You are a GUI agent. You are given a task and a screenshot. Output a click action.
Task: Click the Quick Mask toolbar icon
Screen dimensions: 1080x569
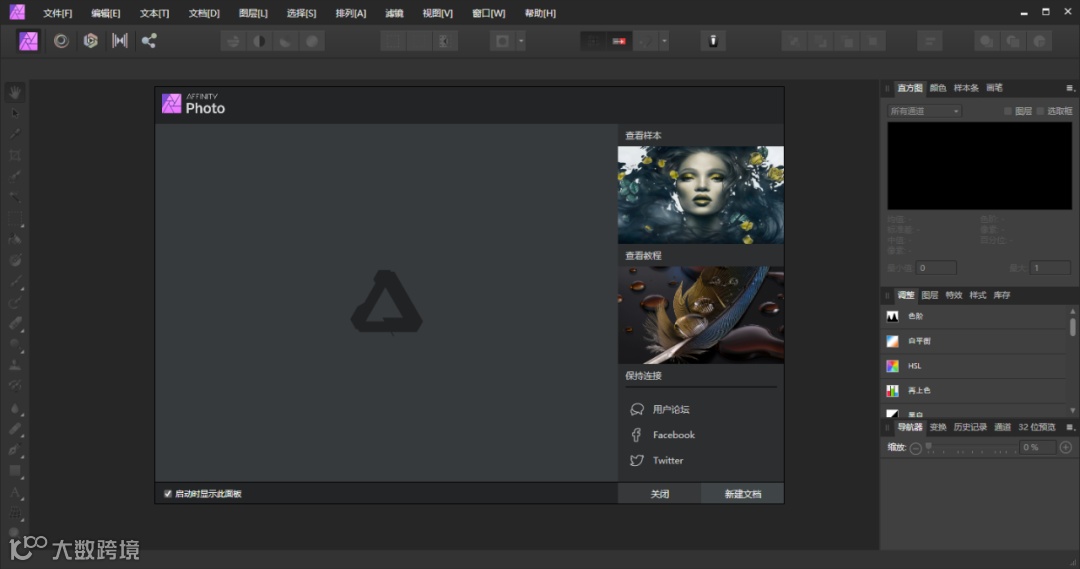click(x=503, y=41)
